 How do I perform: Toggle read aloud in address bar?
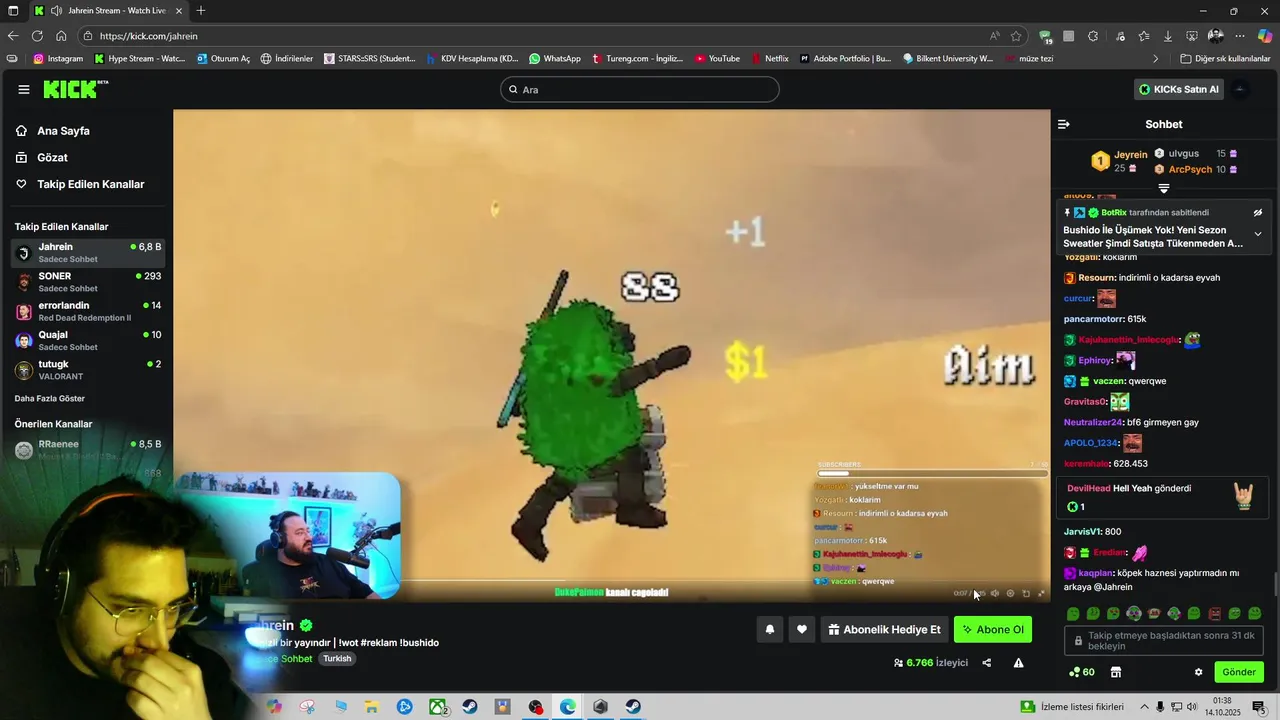coord(995,36)
